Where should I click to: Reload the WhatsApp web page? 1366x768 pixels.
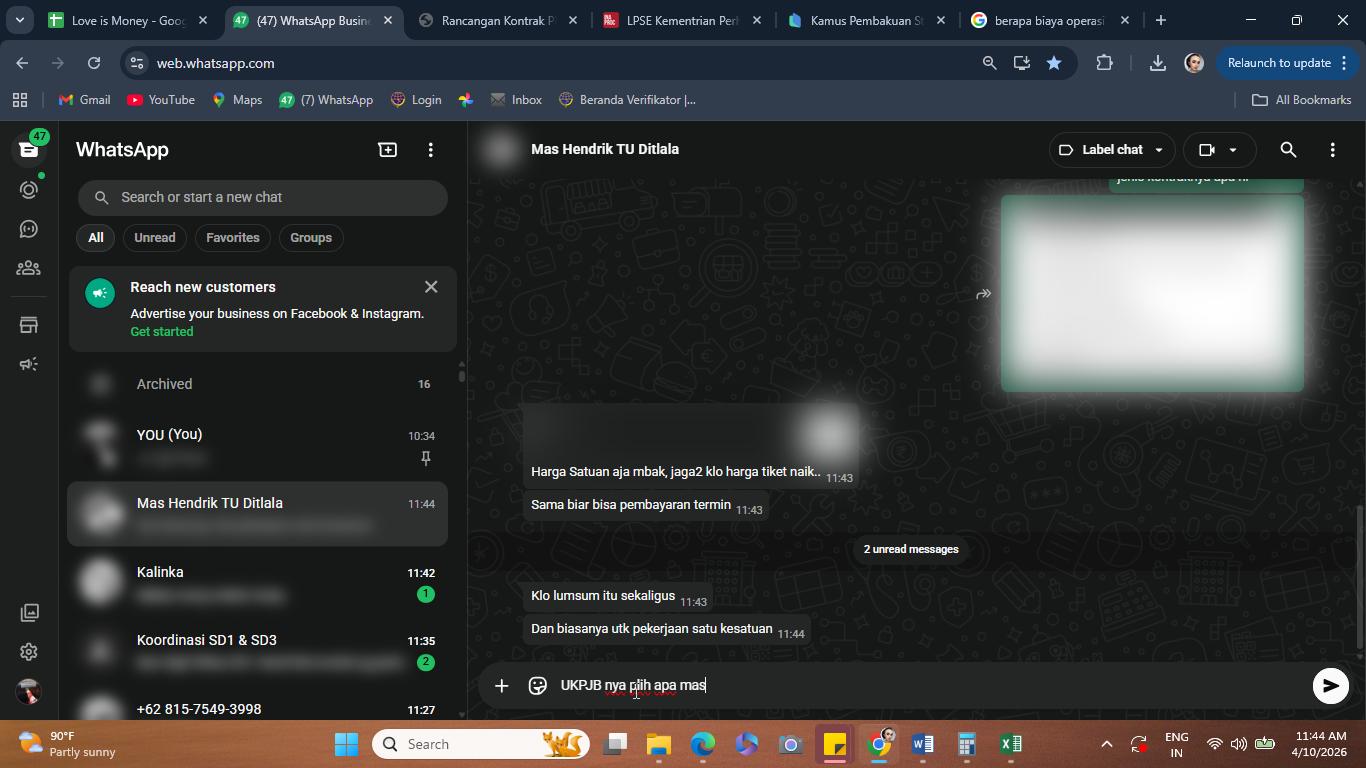[x=94, y=63]
